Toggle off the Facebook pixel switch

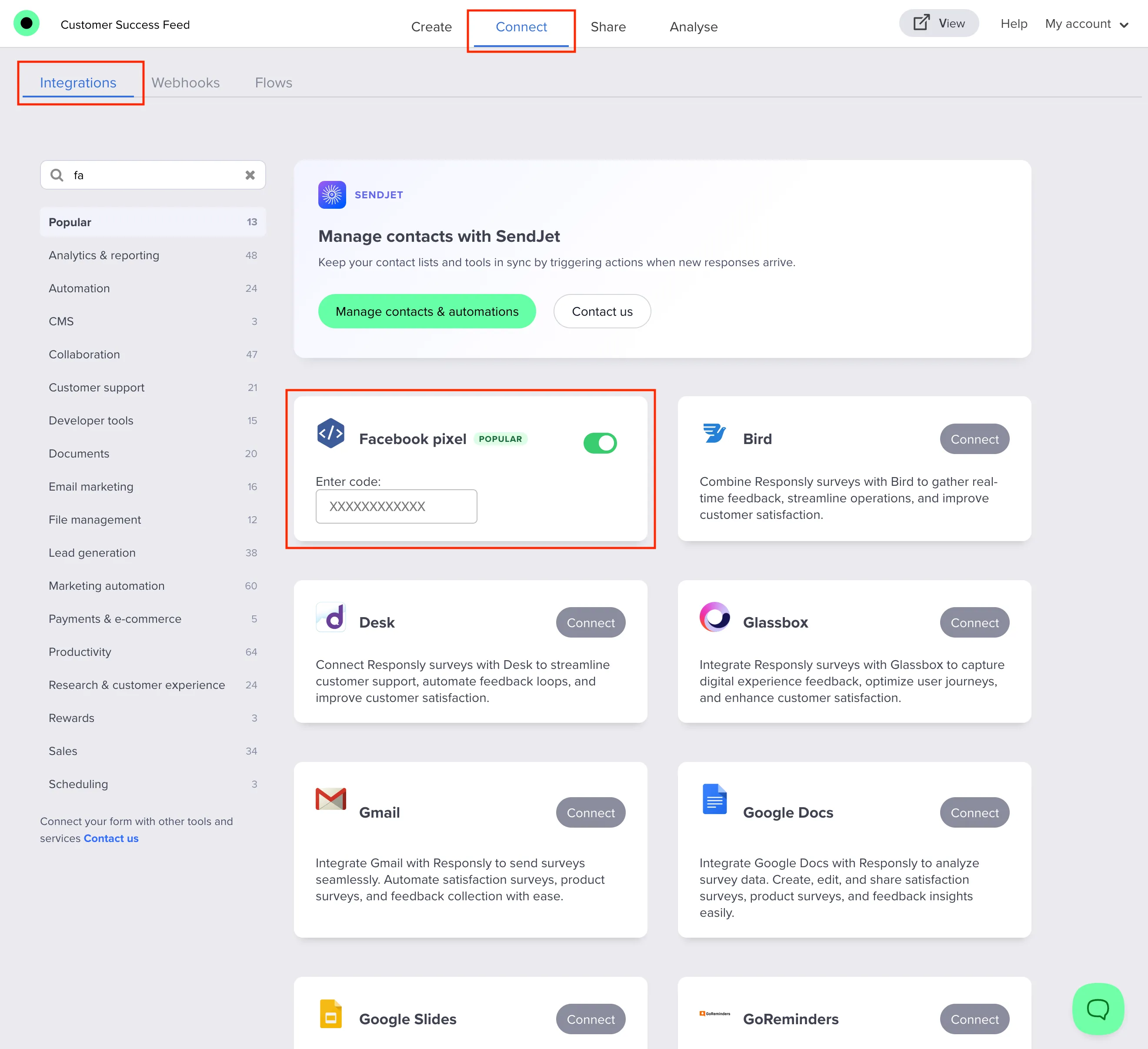(600, 443)
